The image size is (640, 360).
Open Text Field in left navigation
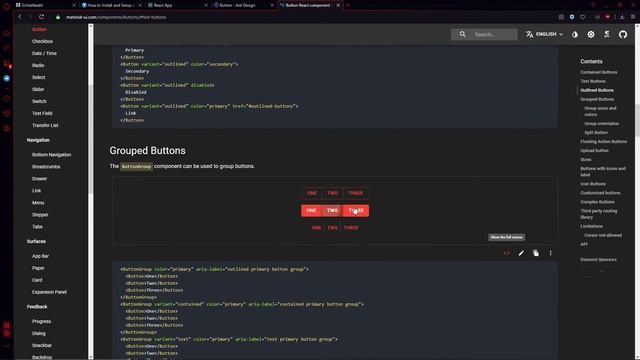click(42, 113)
